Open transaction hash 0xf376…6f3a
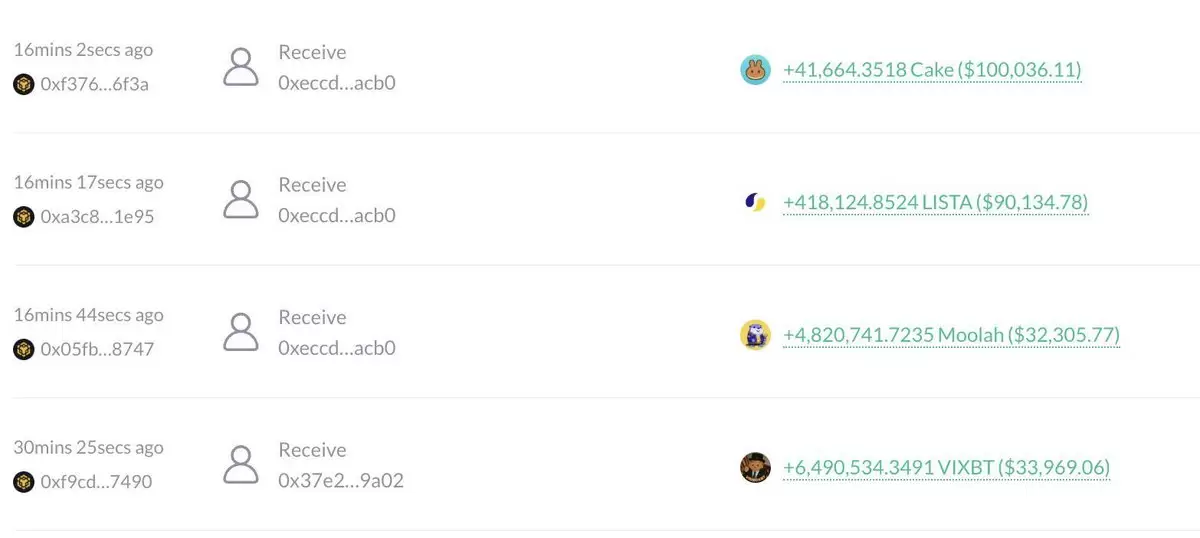Viewport: 1200px width, 538px height. click(95, 84)
